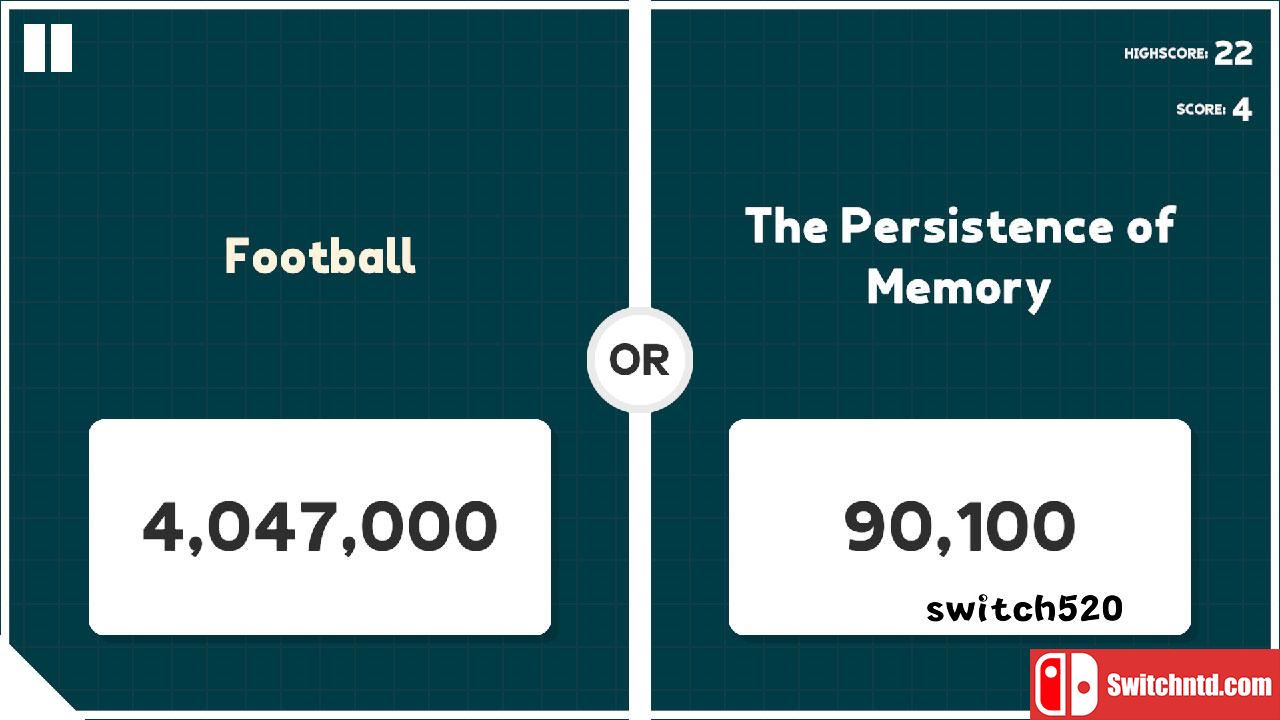The width and height of the screenshot is (1280, 720).
Task: Pause the game with the pause icon
Action: pyautogui.click(x=48, y=48)
